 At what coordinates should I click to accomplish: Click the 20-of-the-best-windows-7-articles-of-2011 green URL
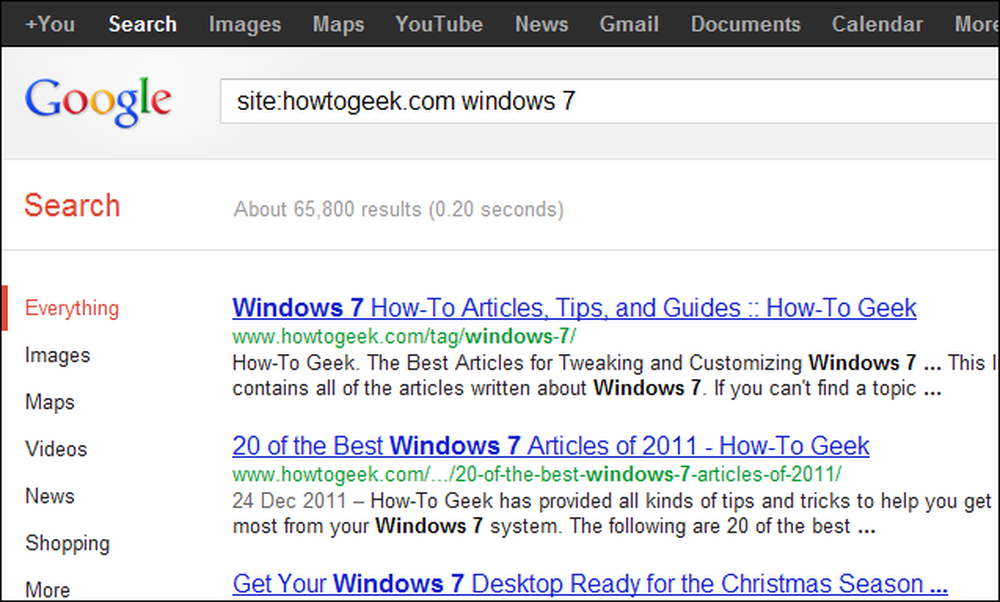coord(537,474)
